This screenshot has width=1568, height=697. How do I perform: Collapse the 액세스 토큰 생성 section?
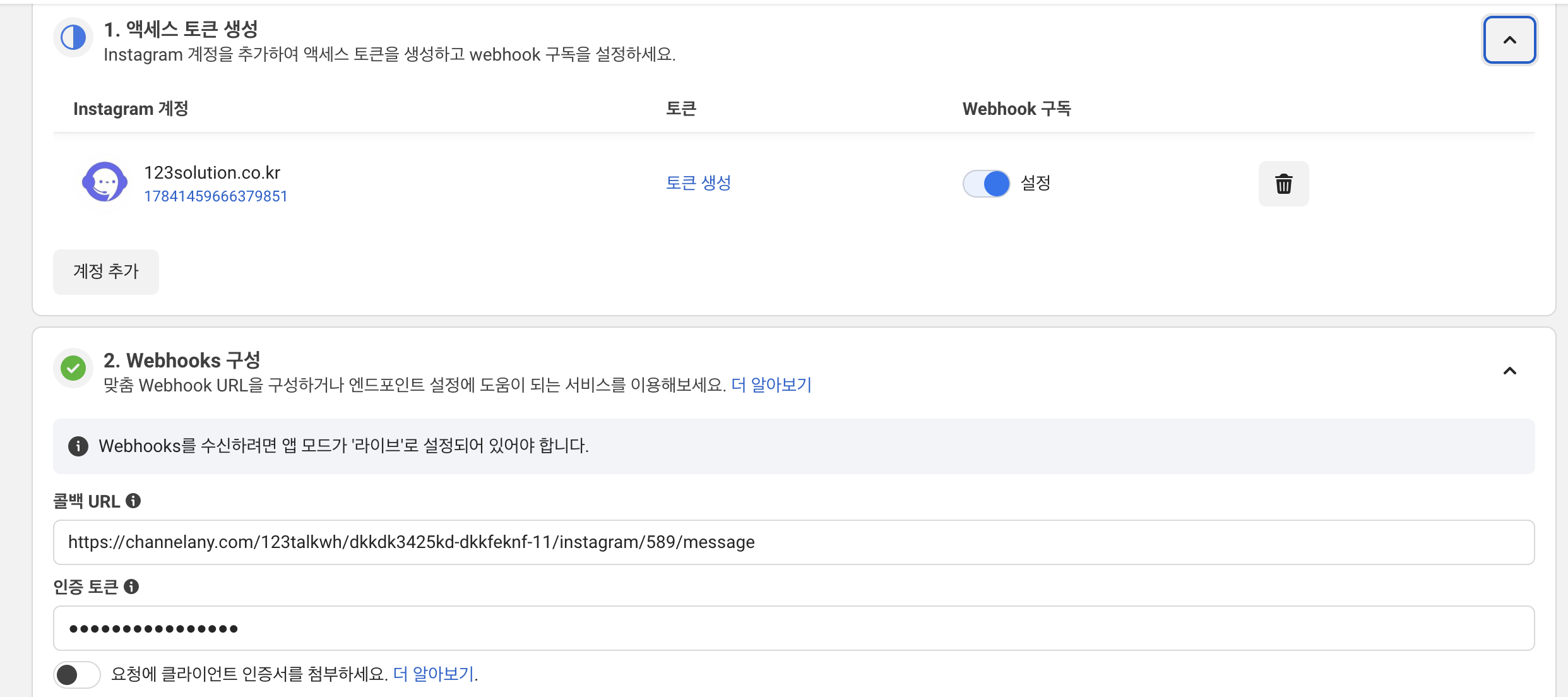tap(1509, 40)
